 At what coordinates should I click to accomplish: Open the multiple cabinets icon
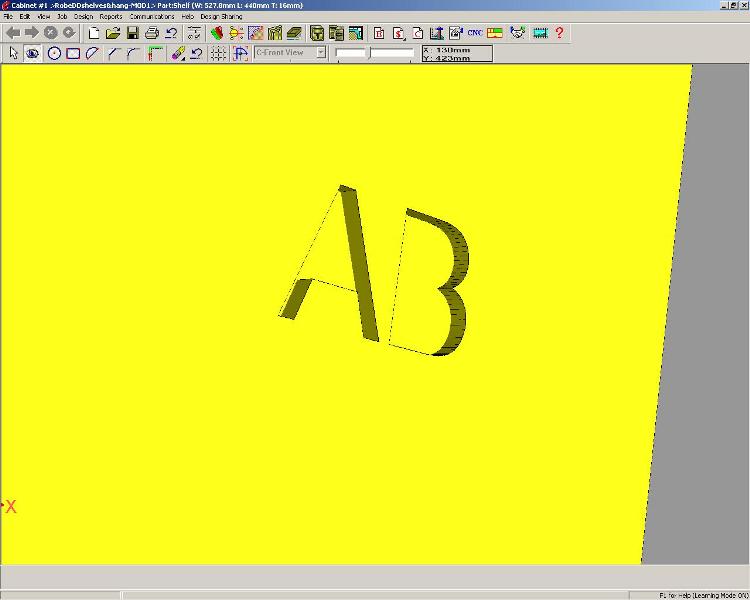(x=336, y=33)
